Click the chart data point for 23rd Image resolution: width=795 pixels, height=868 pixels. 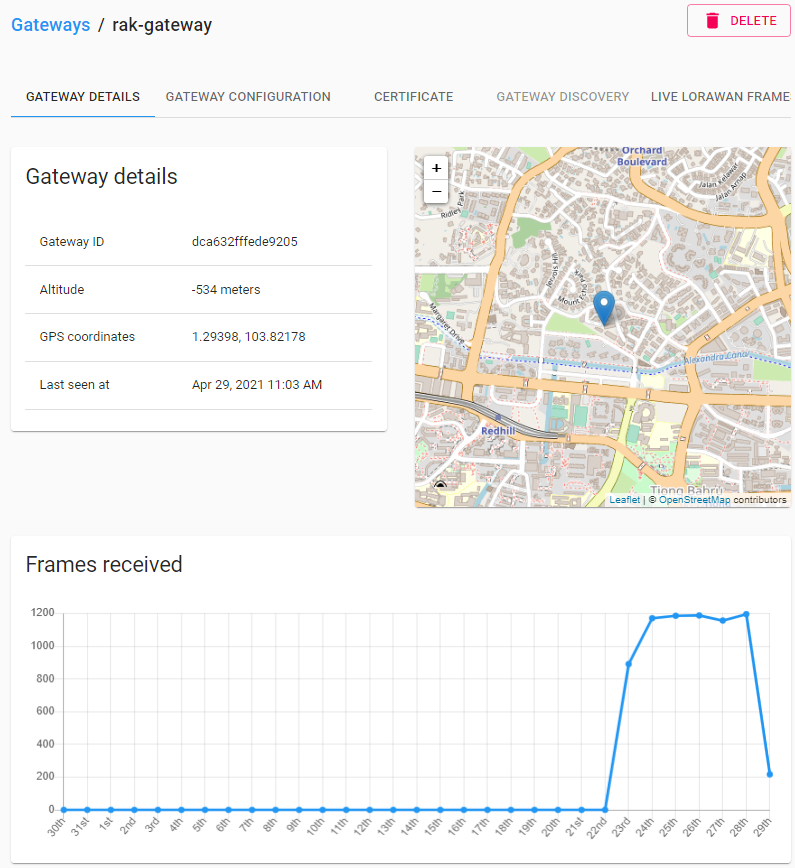click(x=628, y=664)
